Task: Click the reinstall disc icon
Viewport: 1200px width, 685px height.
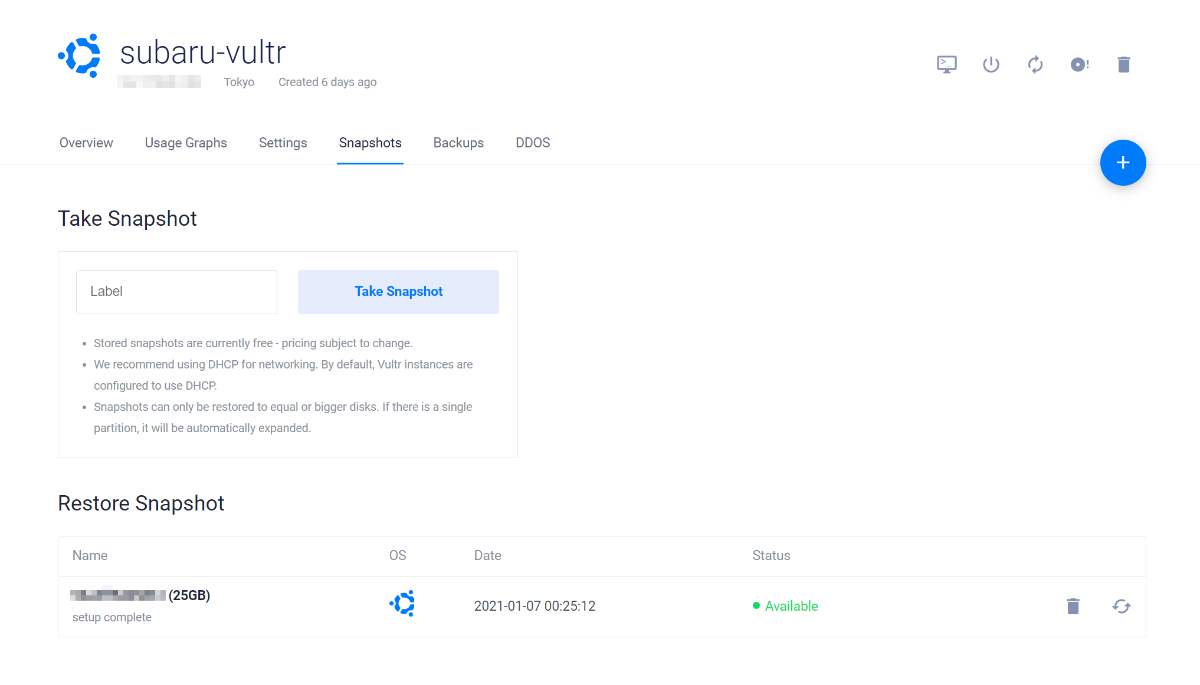Action: click(1079, 64)
